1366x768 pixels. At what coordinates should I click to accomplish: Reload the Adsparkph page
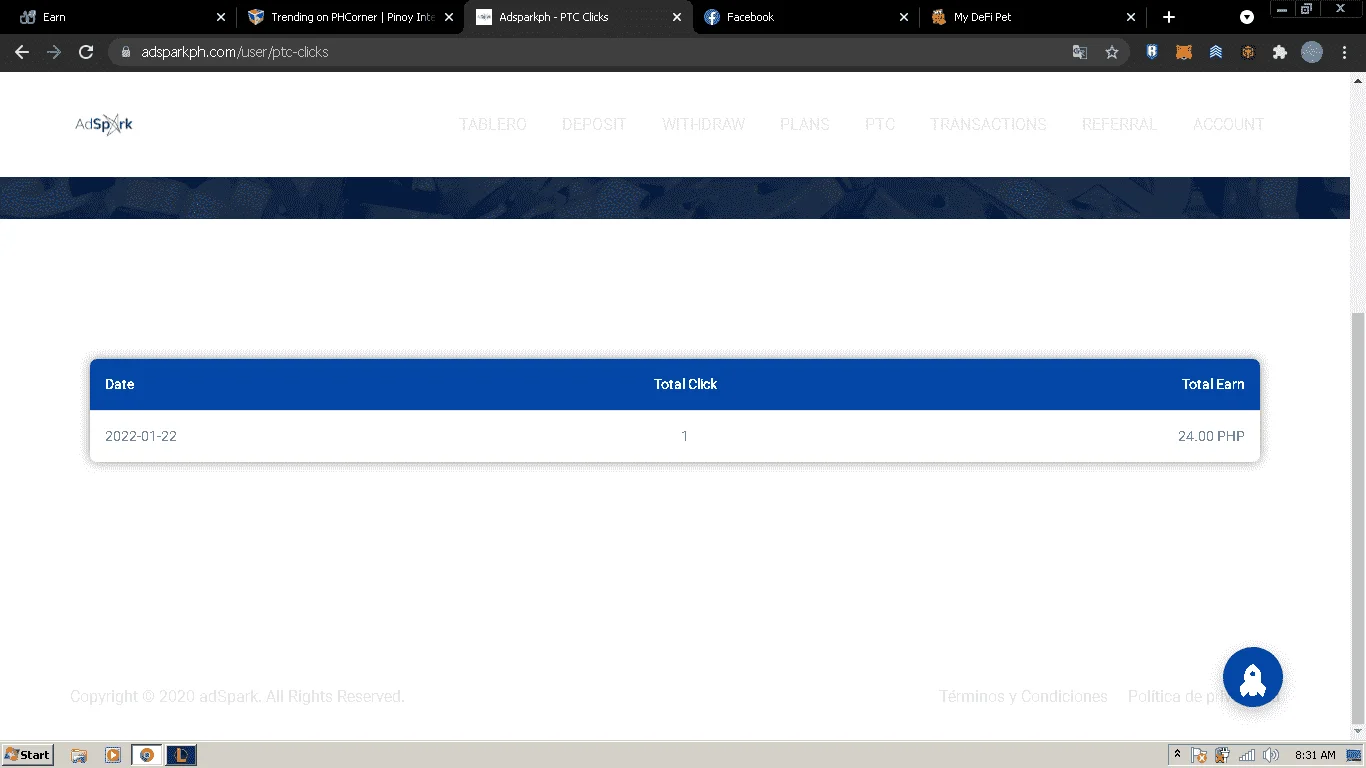(x=86, y=52)
